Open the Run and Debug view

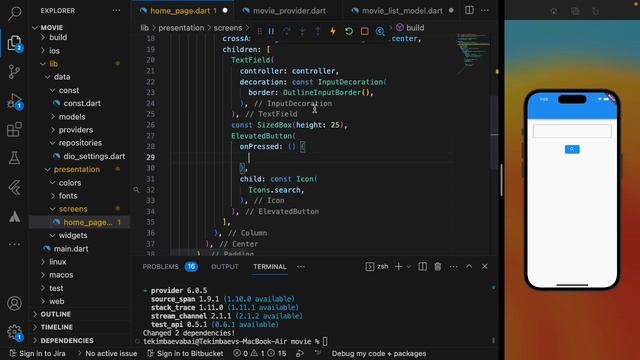coord(14,101)
